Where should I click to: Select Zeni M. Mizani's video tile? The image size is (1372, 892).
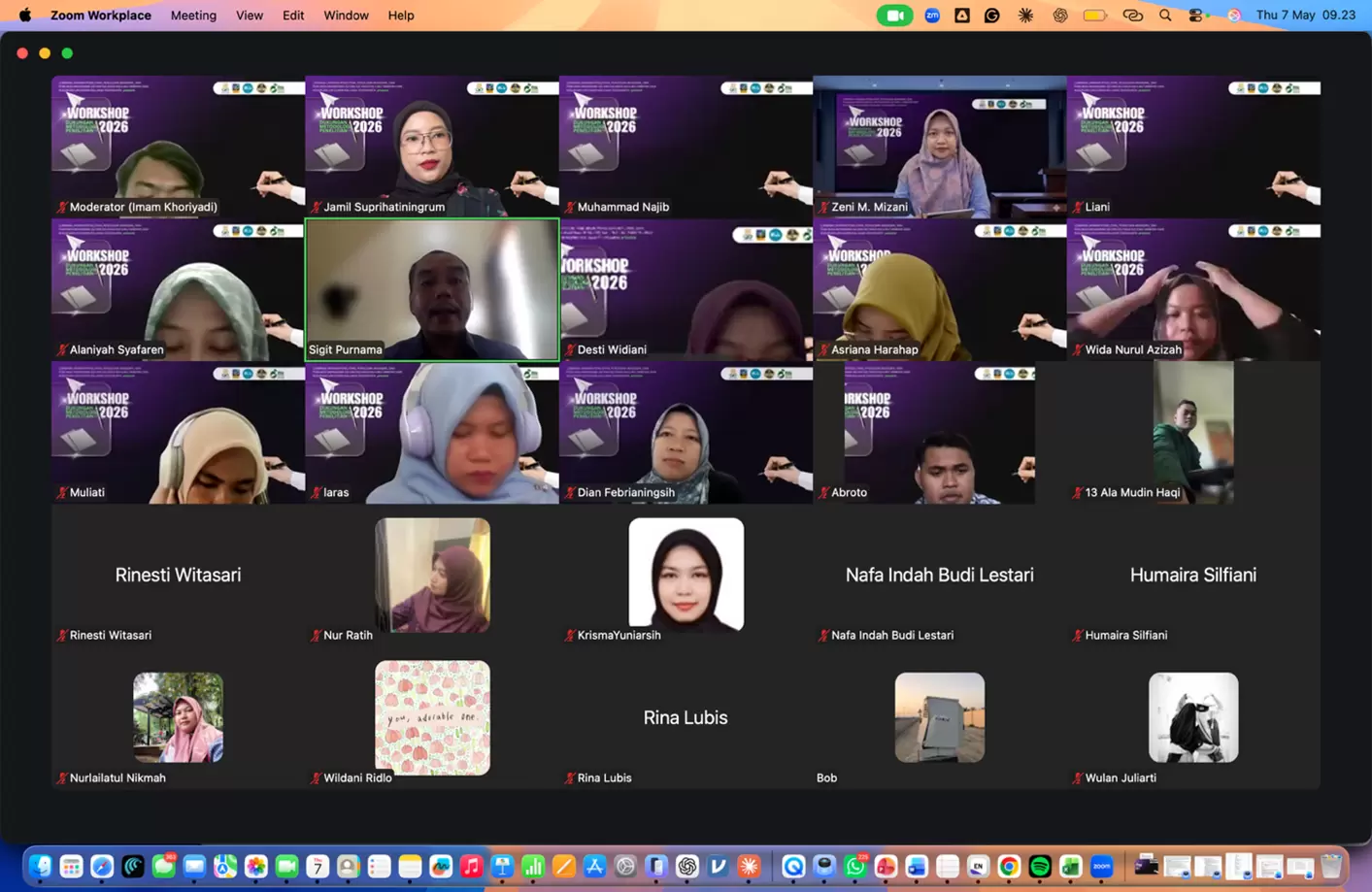(940, 147)
